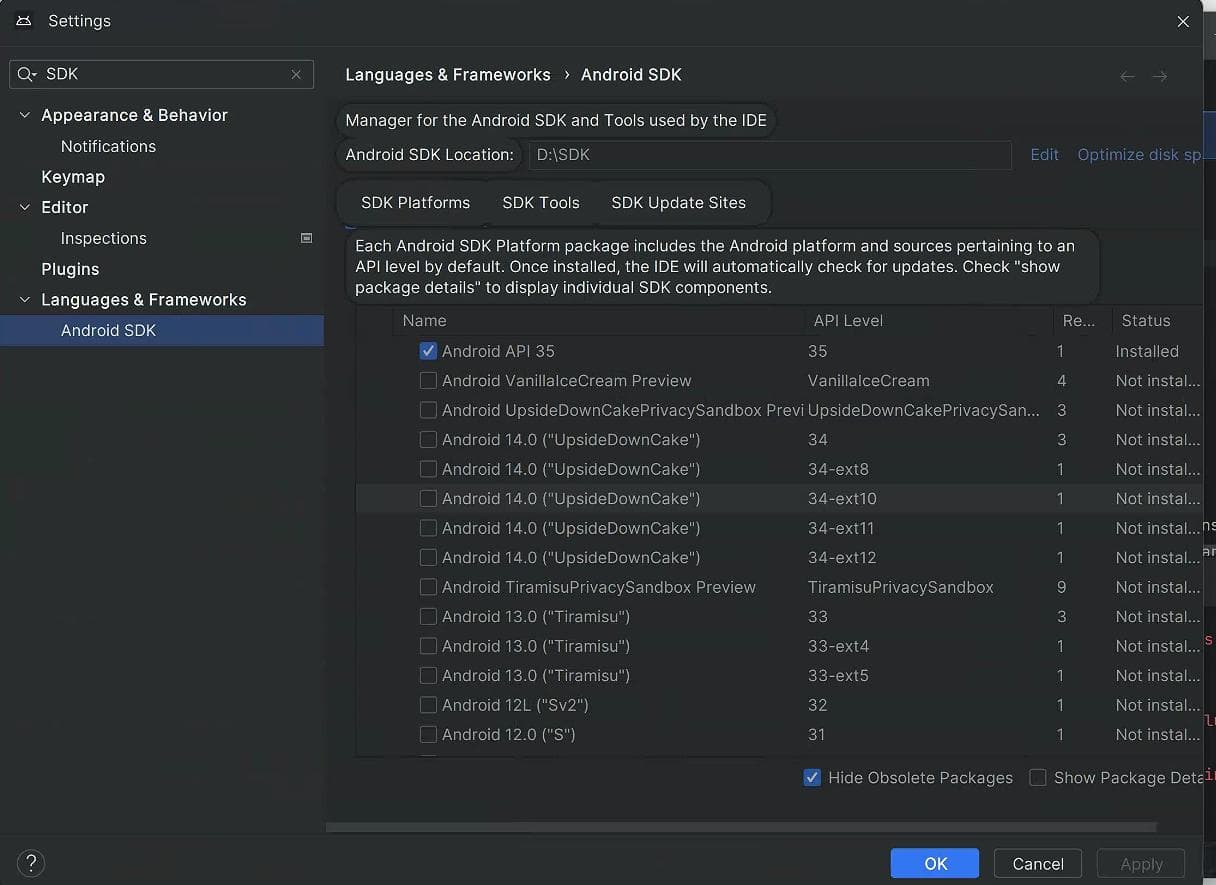Collapse Appearance & Behavior section

click(x=25, y=115)
